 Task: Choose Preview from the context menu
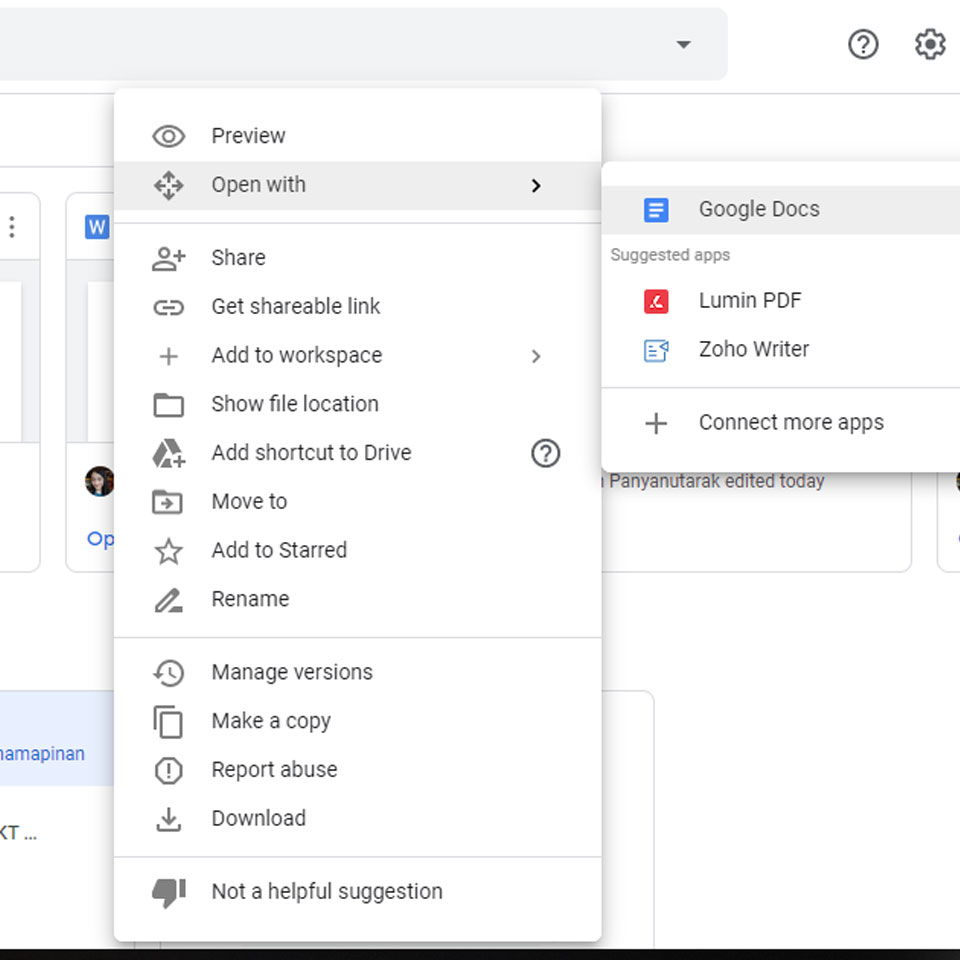click(358, 136)
